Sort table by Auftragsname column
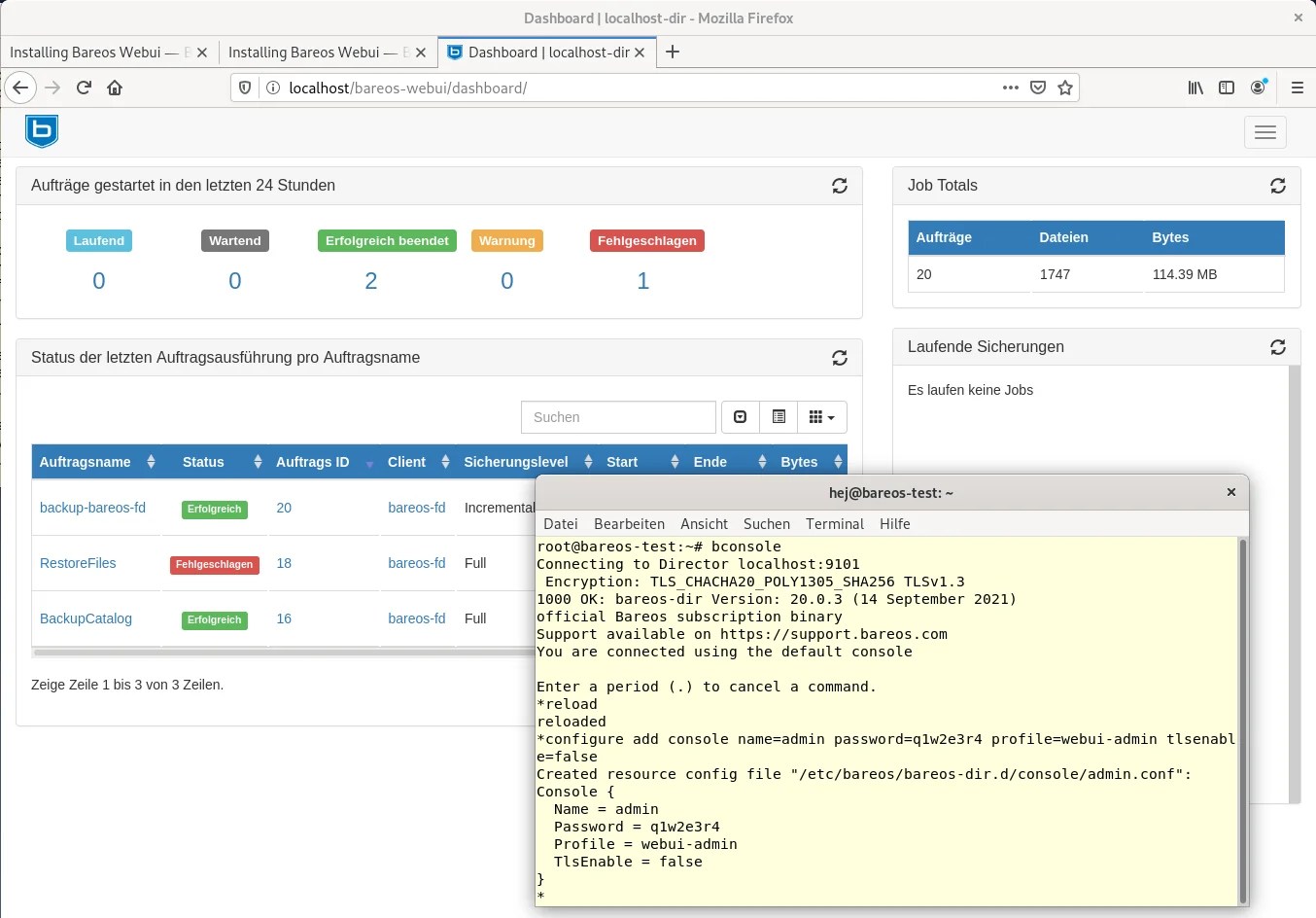1316x918 pixels. pos(97,462)
